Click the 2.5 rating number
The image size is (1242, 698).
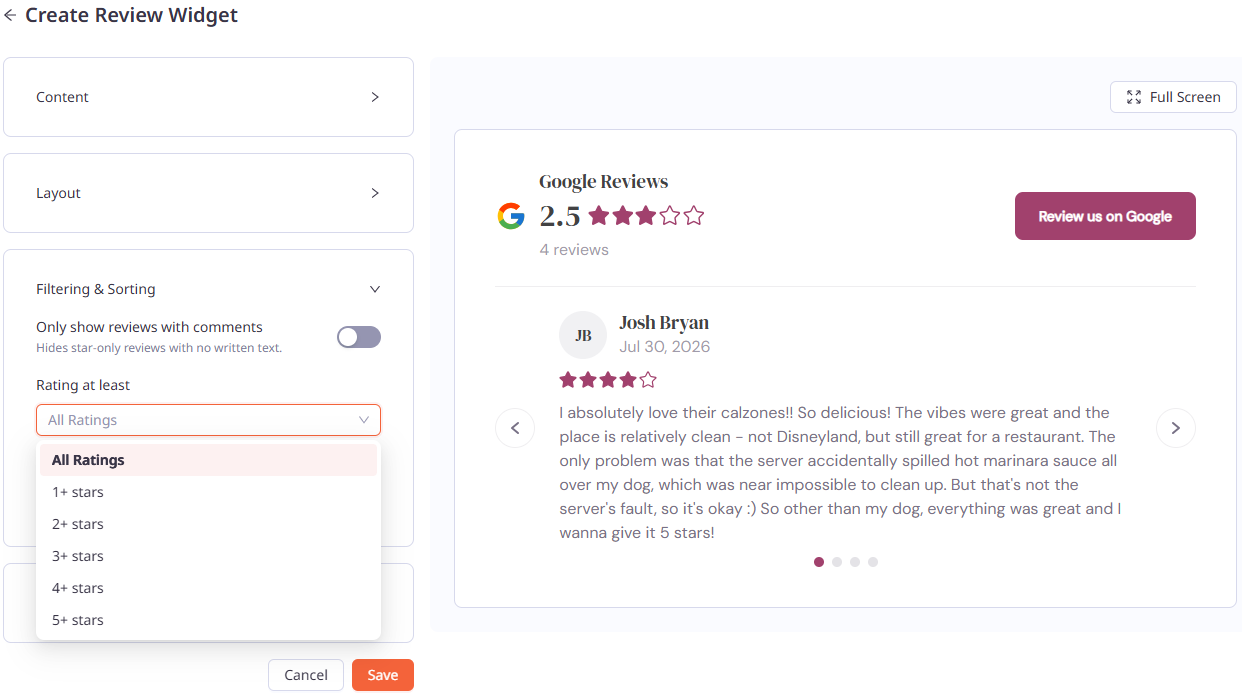tap(560, 216)
